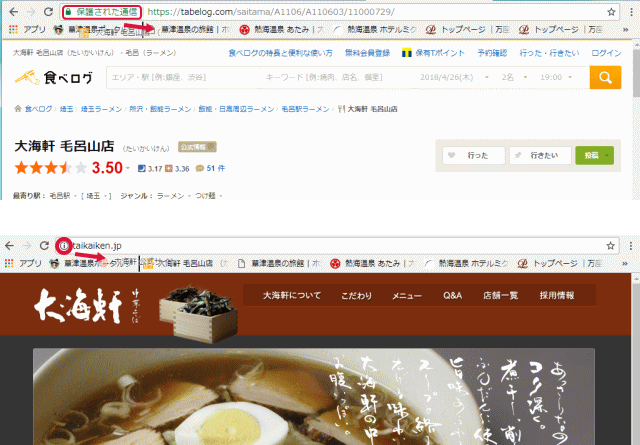Reload the taikaiken.jp page

pyautogui.click(x=44, y=246)
